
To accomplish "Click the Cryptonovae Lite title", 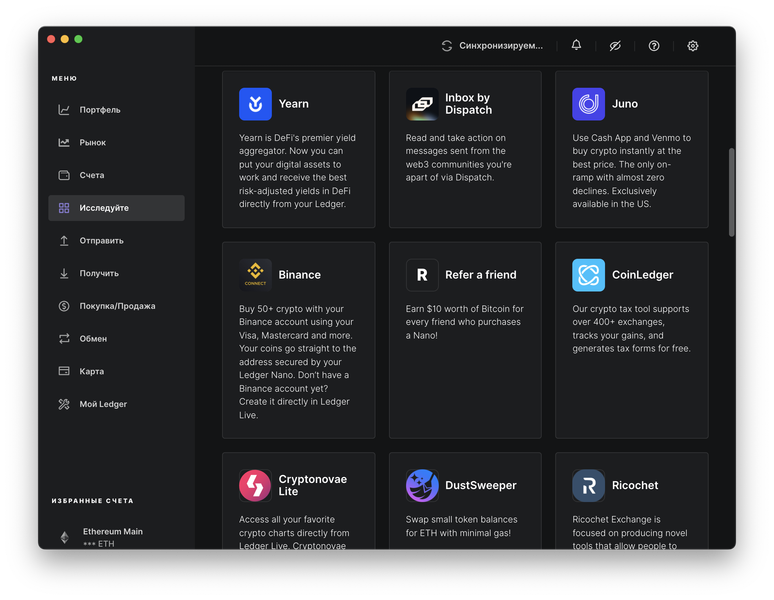I will tap(312, 486).
